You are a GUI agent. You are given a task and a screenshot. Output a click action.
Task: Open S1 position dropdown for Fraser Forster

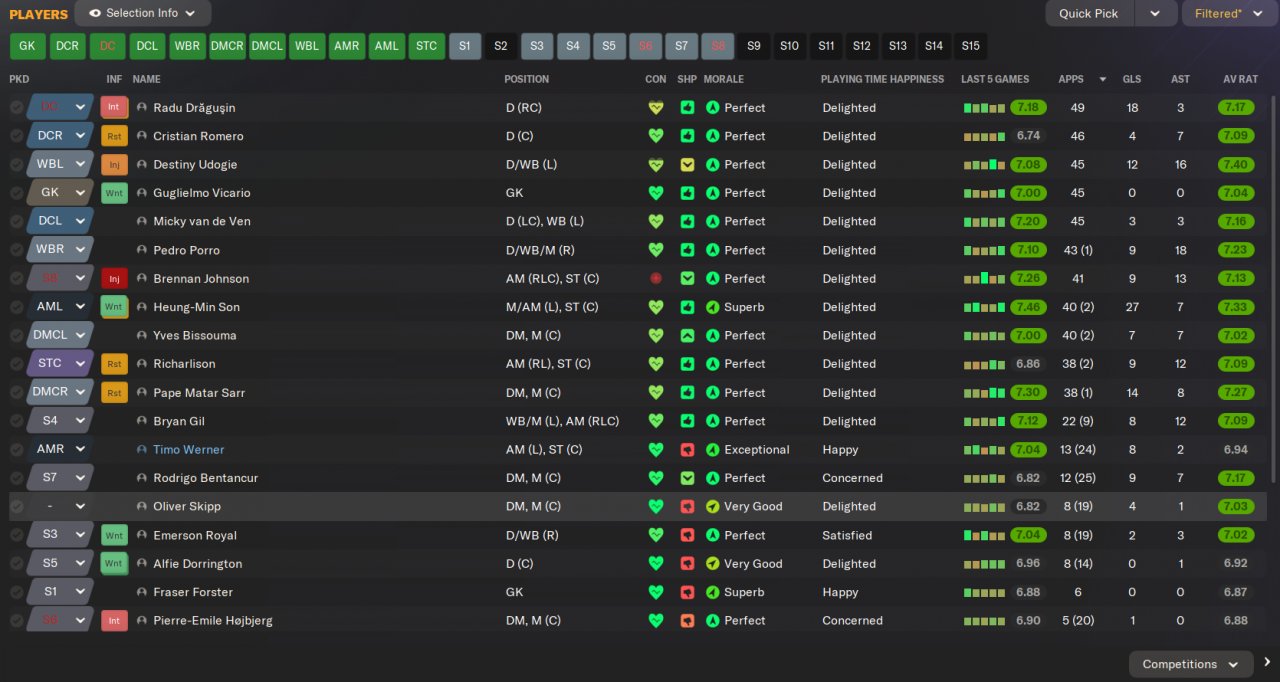tap(60, 592)
